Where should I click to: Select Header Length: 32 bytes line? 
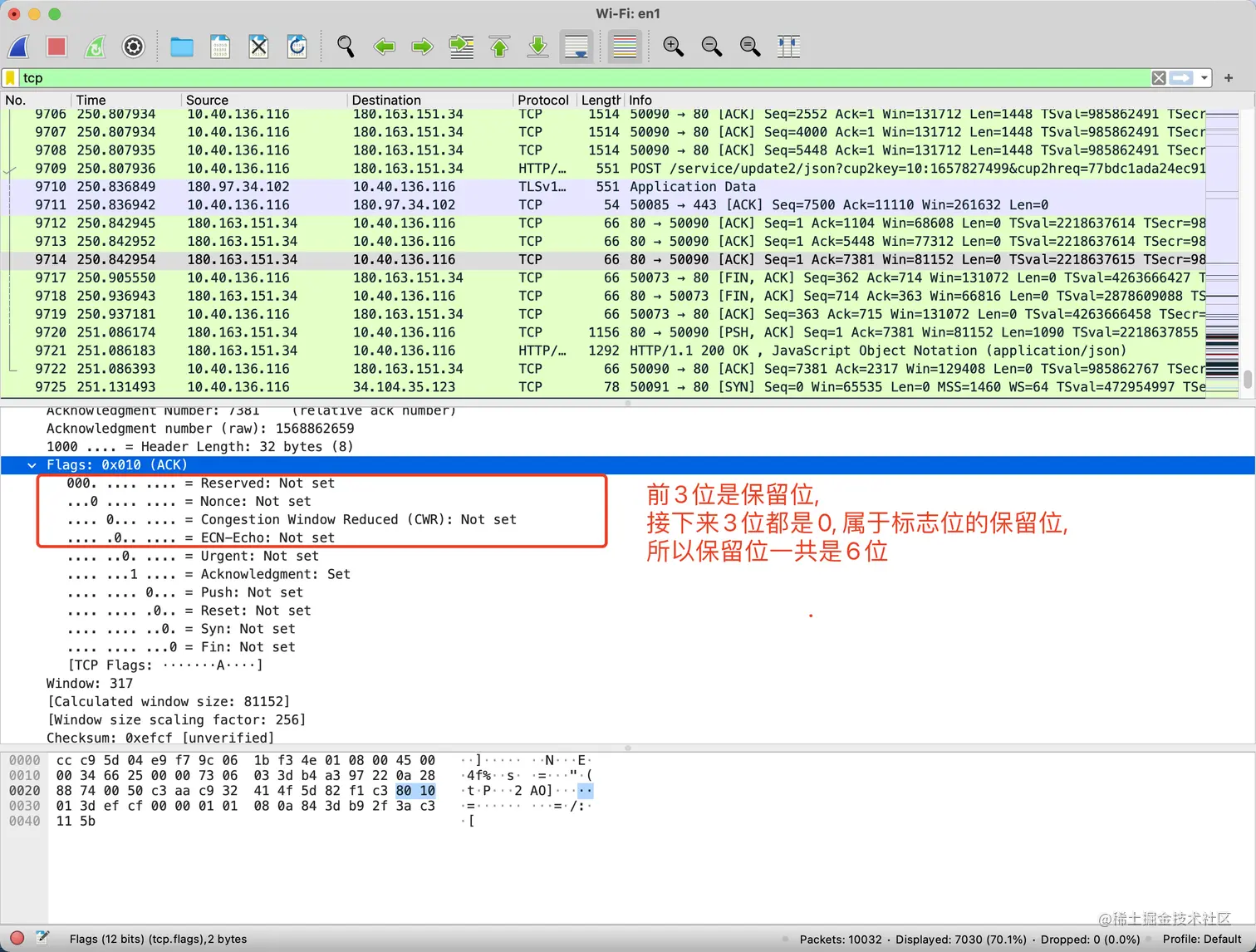pyautogui.click(x=199, y=447)
